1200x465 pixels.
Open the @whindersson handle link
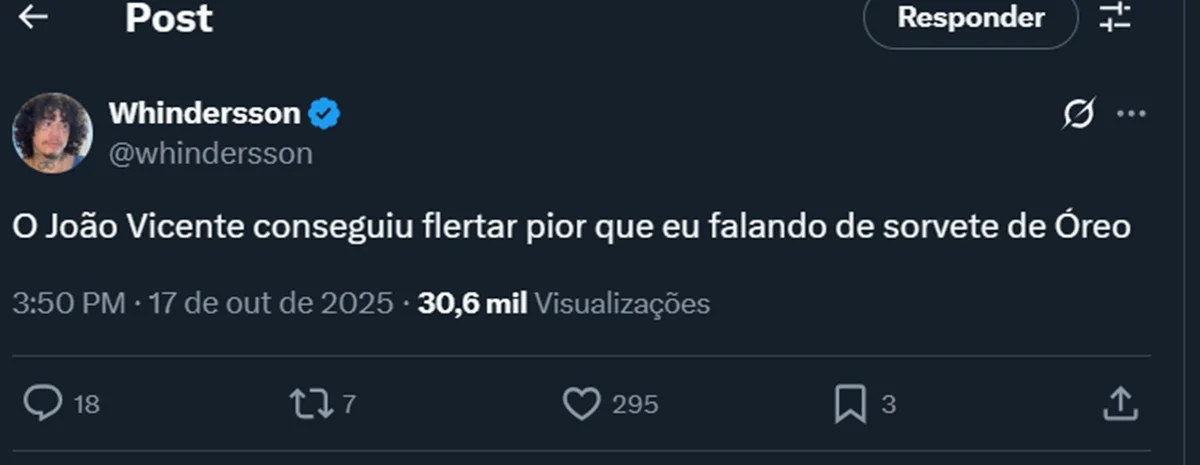click(210, 153)
